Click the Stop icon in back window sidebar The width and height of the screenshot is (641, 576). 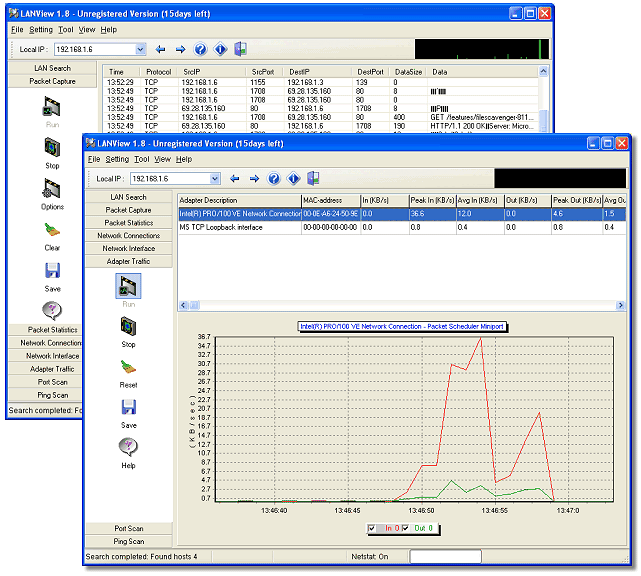[52, 148]
